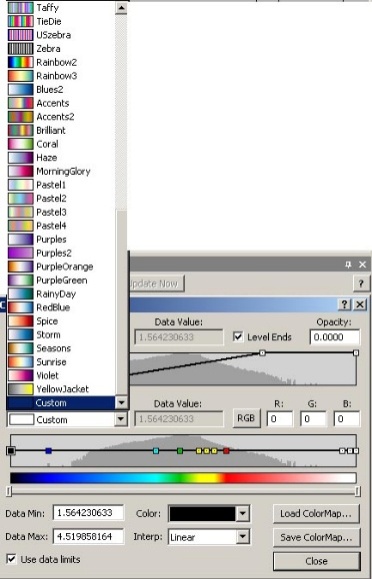
Task: Click Load ColorMap button
Action: tap(316, 514)
